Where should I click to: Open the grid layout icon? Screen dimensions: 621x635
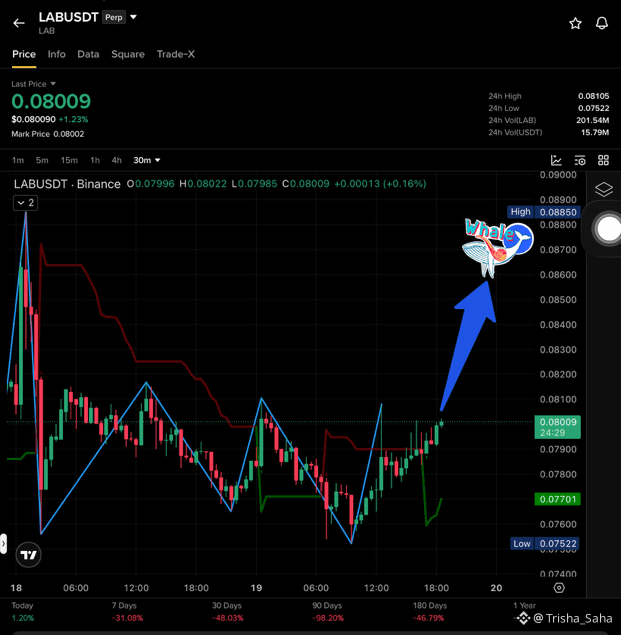[x=603, y=160]
